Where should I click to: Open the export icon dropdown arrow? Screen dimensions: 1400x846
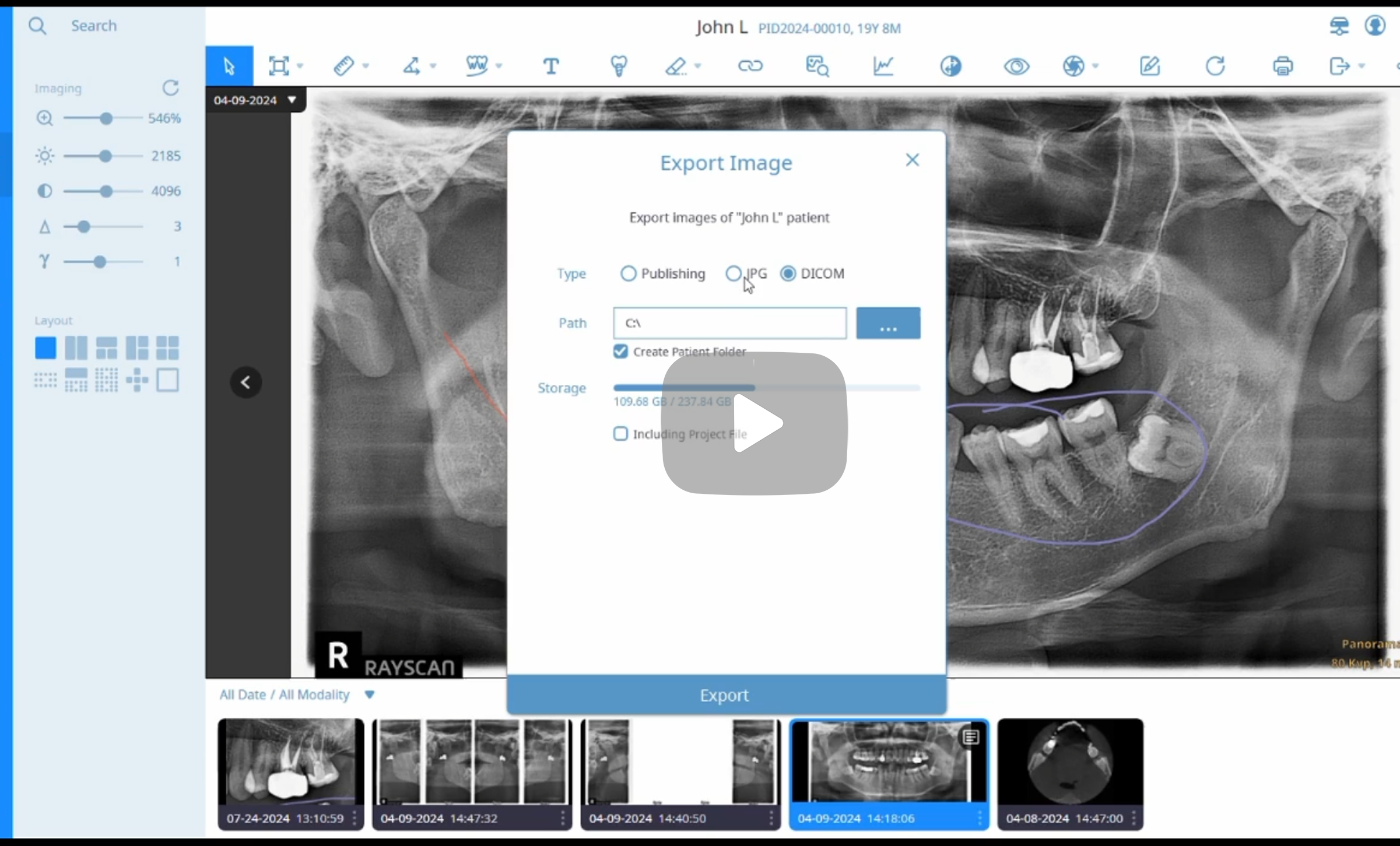click(x=1362, y=66)
